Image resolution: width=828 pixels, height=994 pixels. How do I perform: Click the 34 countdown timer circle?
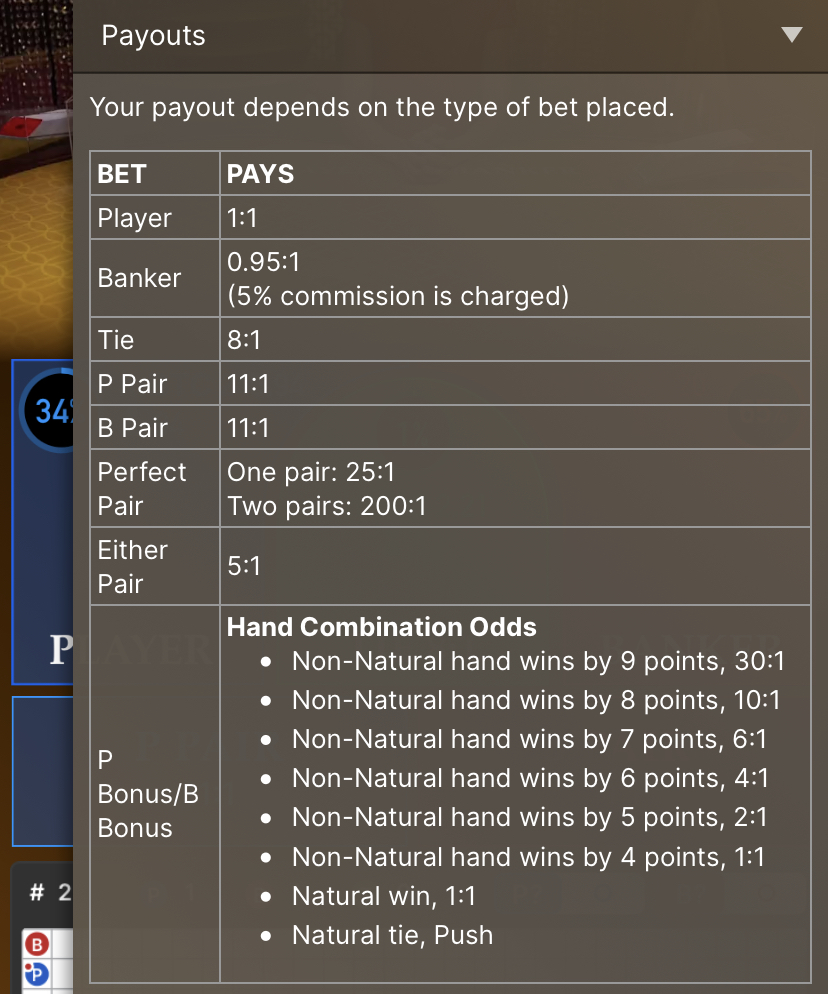coord(48,411)
